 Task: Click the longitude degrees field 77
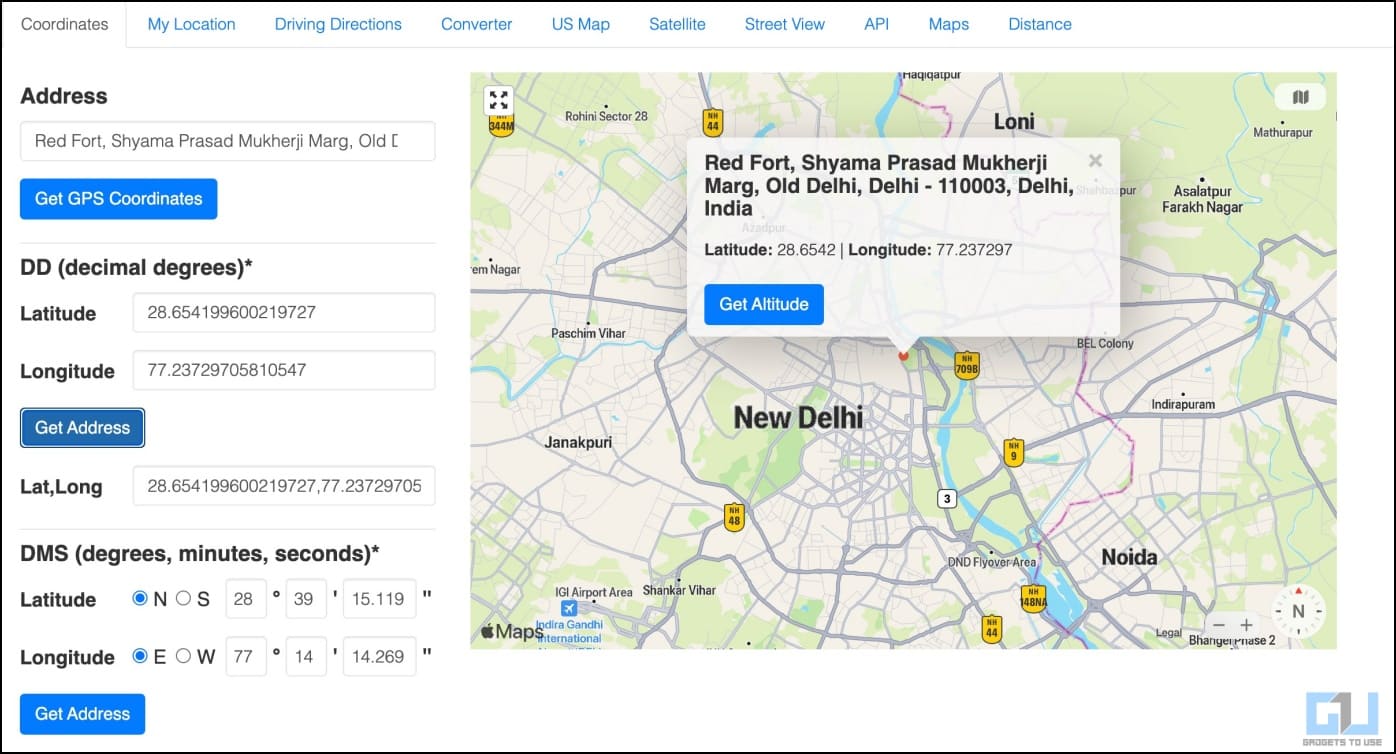pos(246,657)
